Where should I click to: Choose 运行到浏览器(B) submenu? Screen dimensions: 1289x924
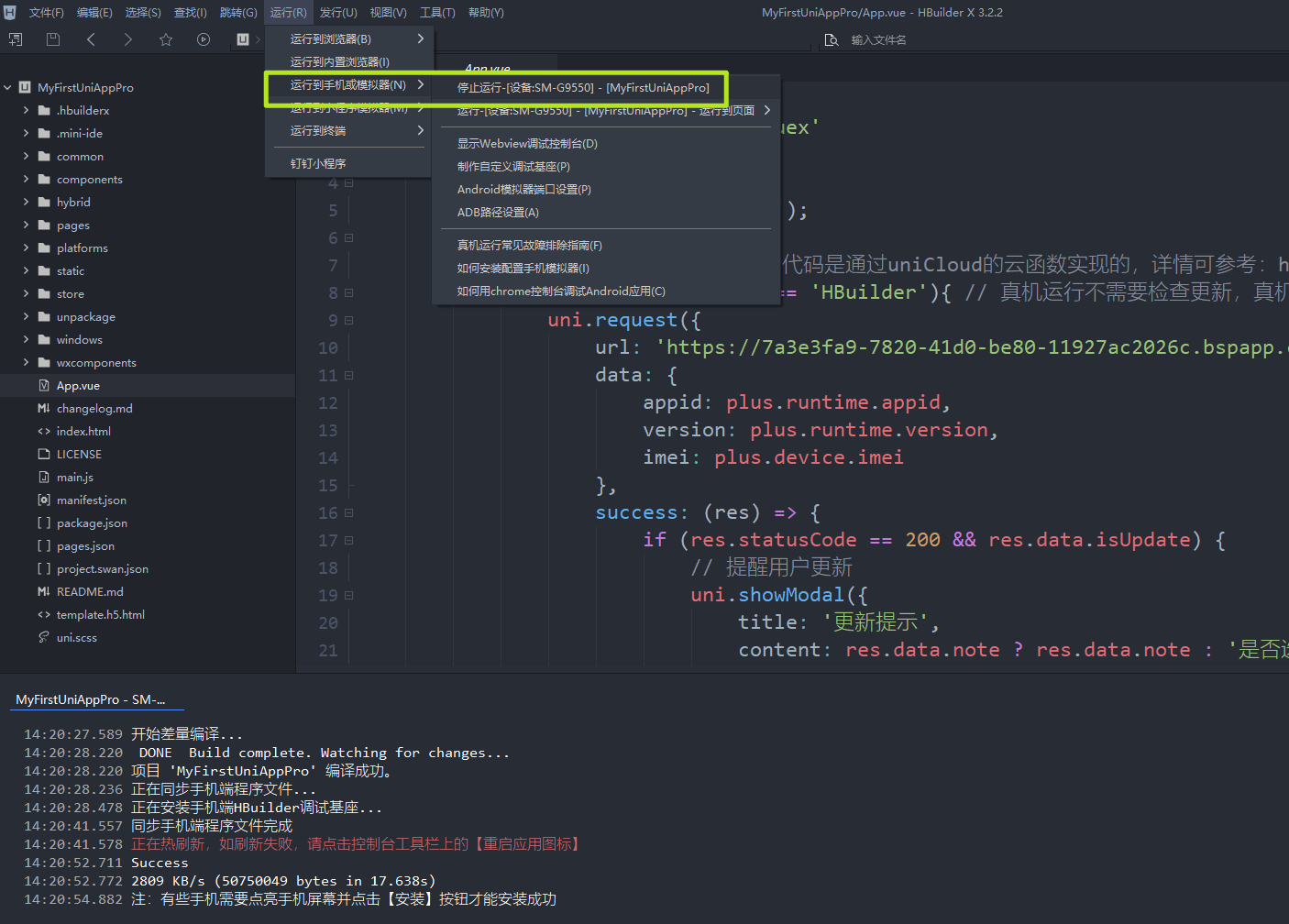point(348,39)
